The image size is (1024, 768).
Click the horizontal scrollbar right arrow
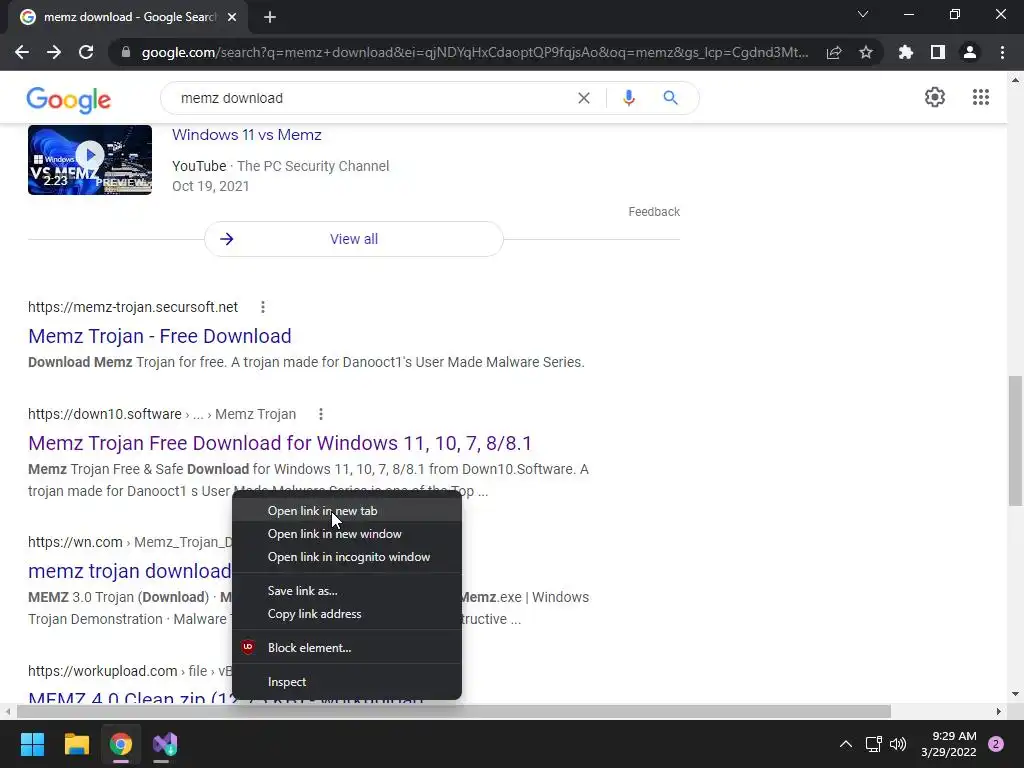point(999,711)
